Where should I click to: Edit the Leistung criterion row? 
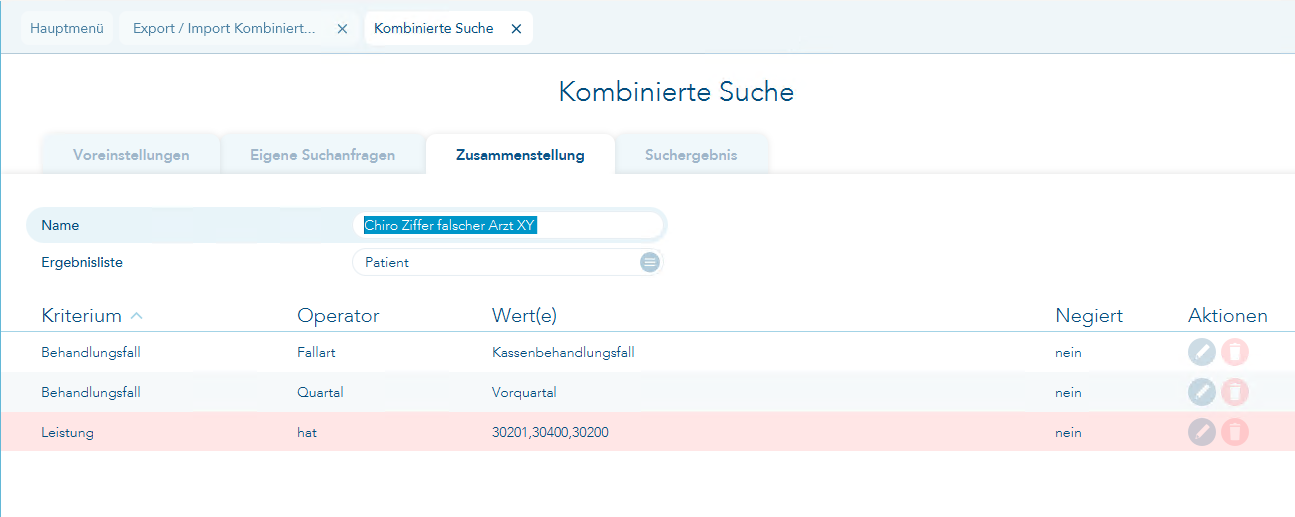[1201, 432]
